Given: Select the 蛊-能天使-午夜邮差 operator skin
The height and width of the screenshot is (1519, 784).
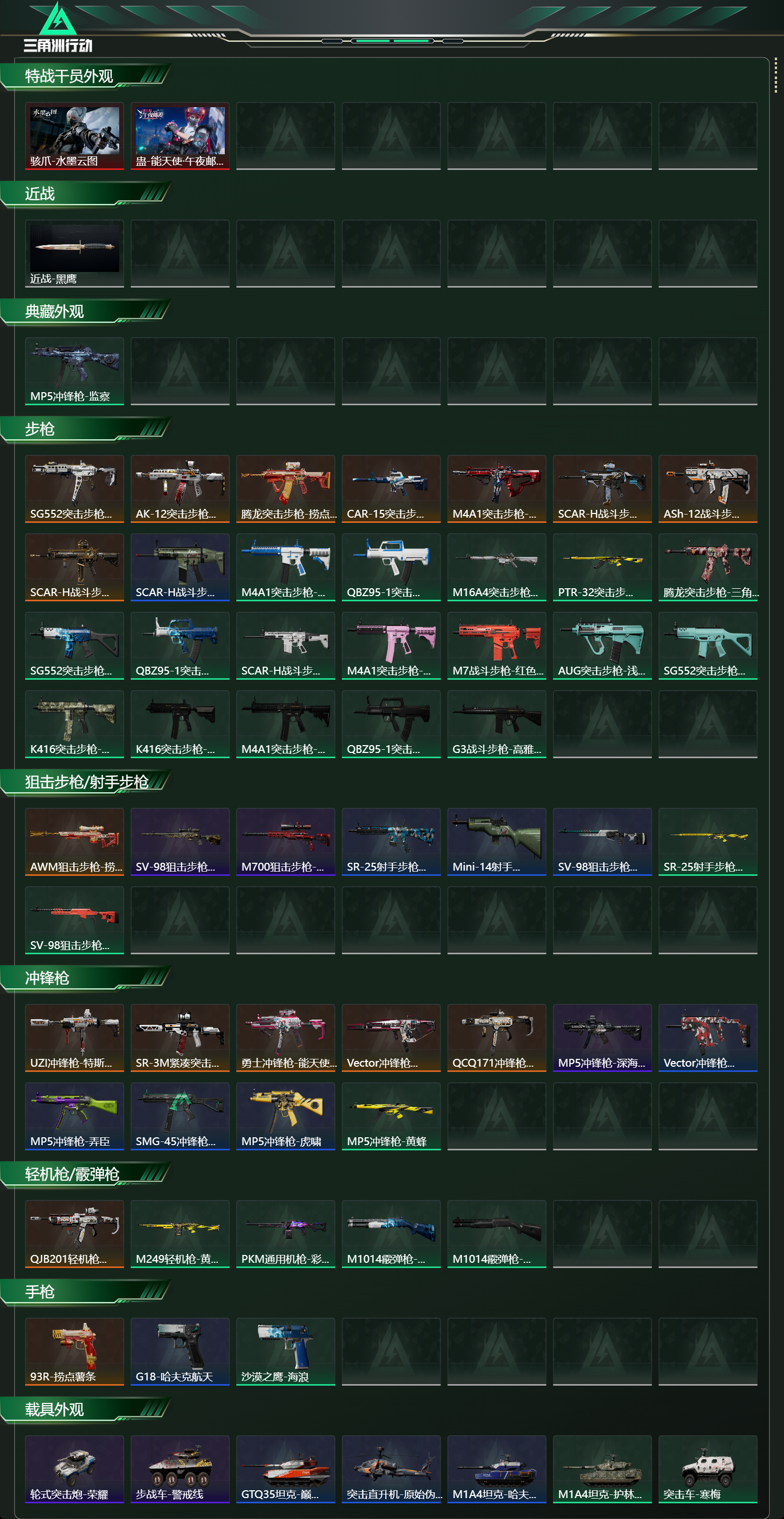Looking at the screenshot, I should [x=180, y=136].
